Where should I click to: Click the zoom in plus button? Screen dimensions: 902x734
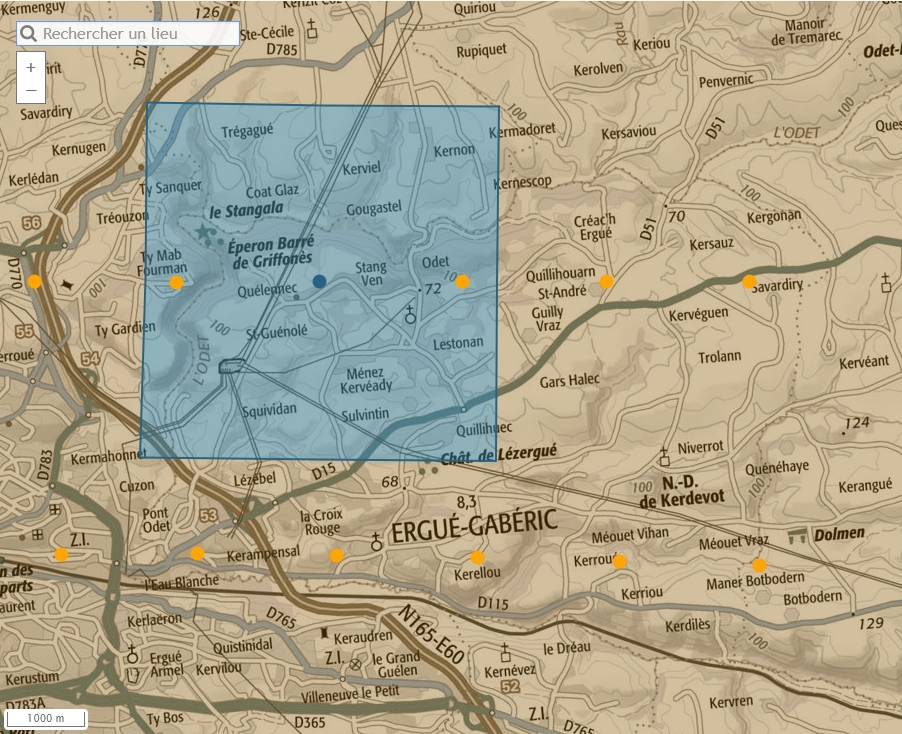pyautogui.click(x=31, y=67)
